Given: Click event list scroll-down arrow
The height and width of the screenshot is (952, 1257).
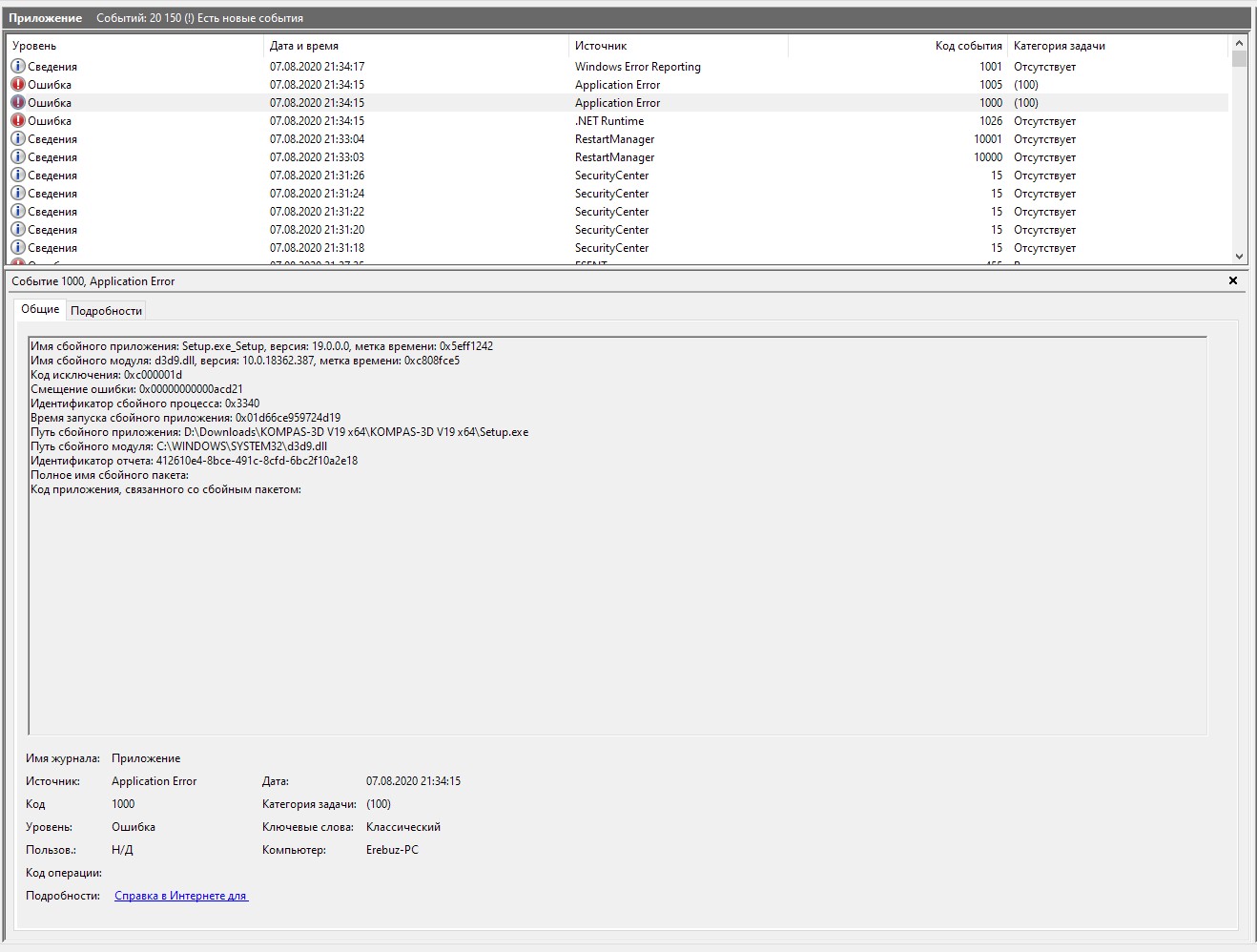Looking at the screenshot, I should 1240,257.
